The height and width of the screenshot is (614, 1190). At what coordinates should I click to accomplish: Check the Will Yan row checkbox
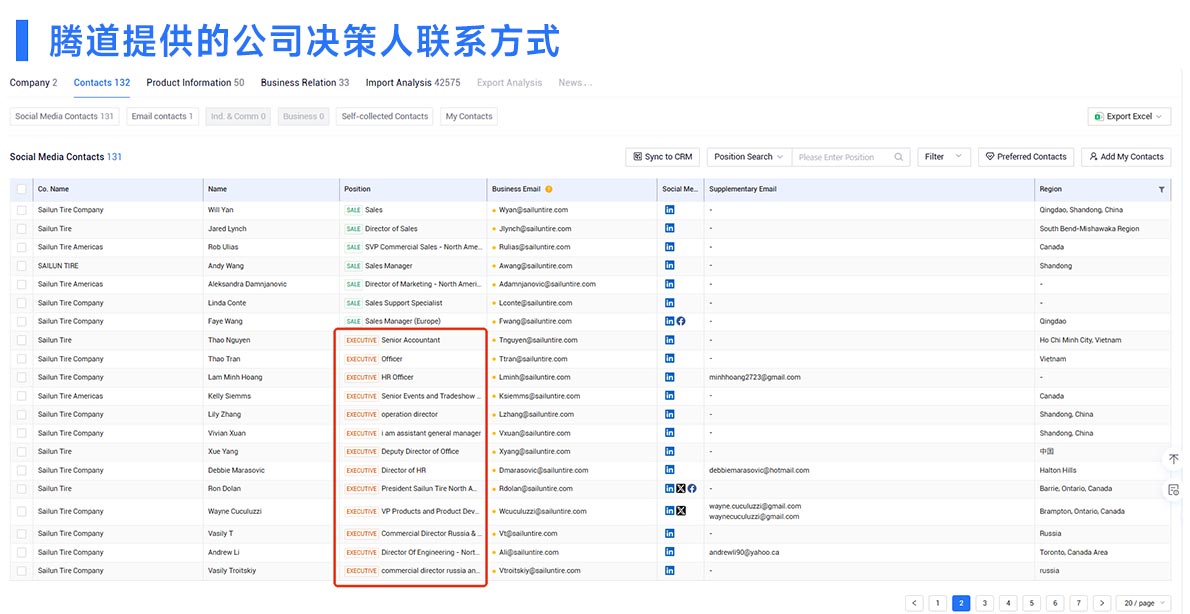coord(21,210)
